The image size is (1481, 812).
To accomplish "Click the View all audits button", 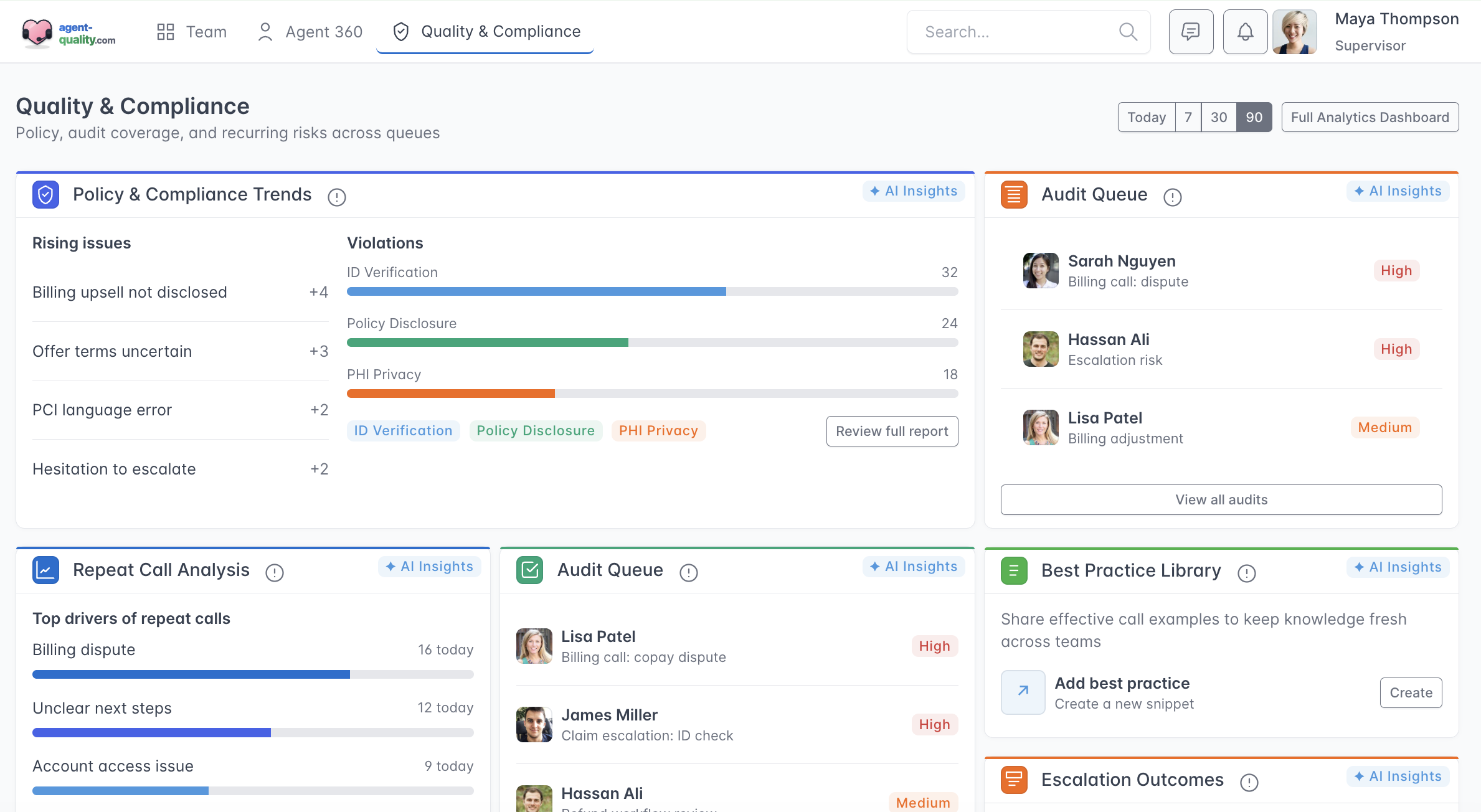I will [x=1221, y=499].
